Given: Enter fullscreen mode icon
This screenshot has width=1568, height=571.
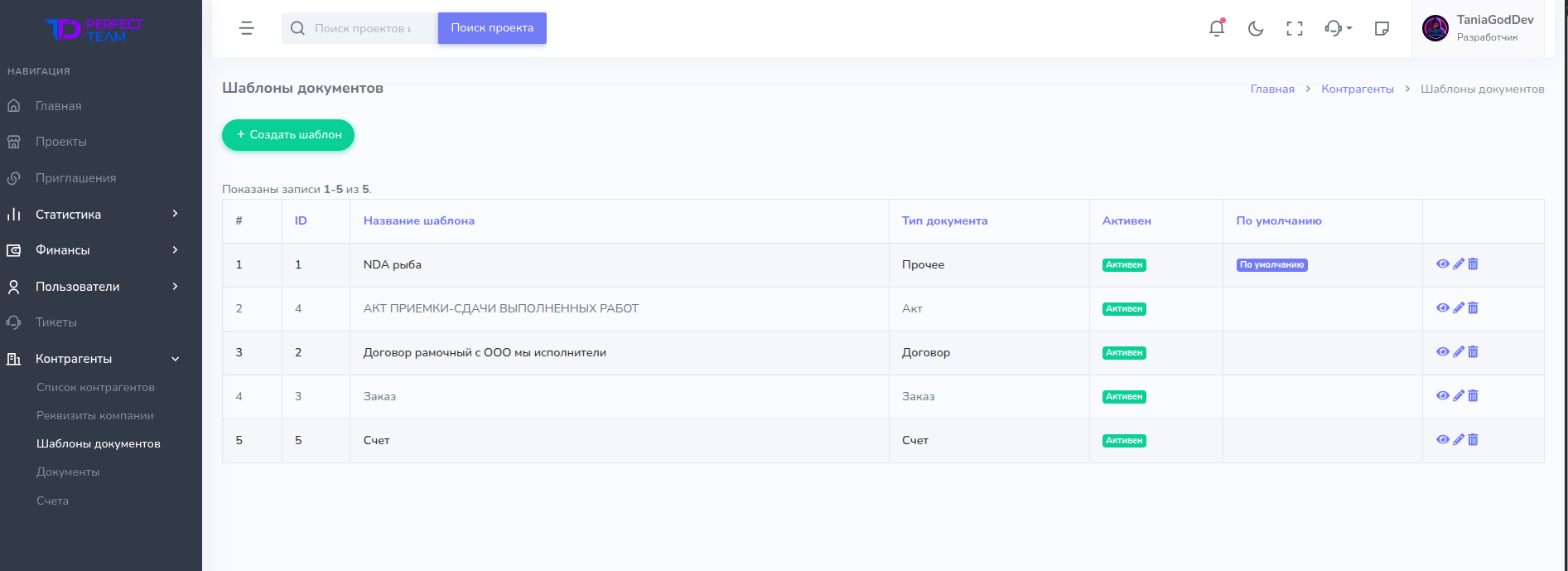Looking at the screenshot, I should tap(1295, 28).
